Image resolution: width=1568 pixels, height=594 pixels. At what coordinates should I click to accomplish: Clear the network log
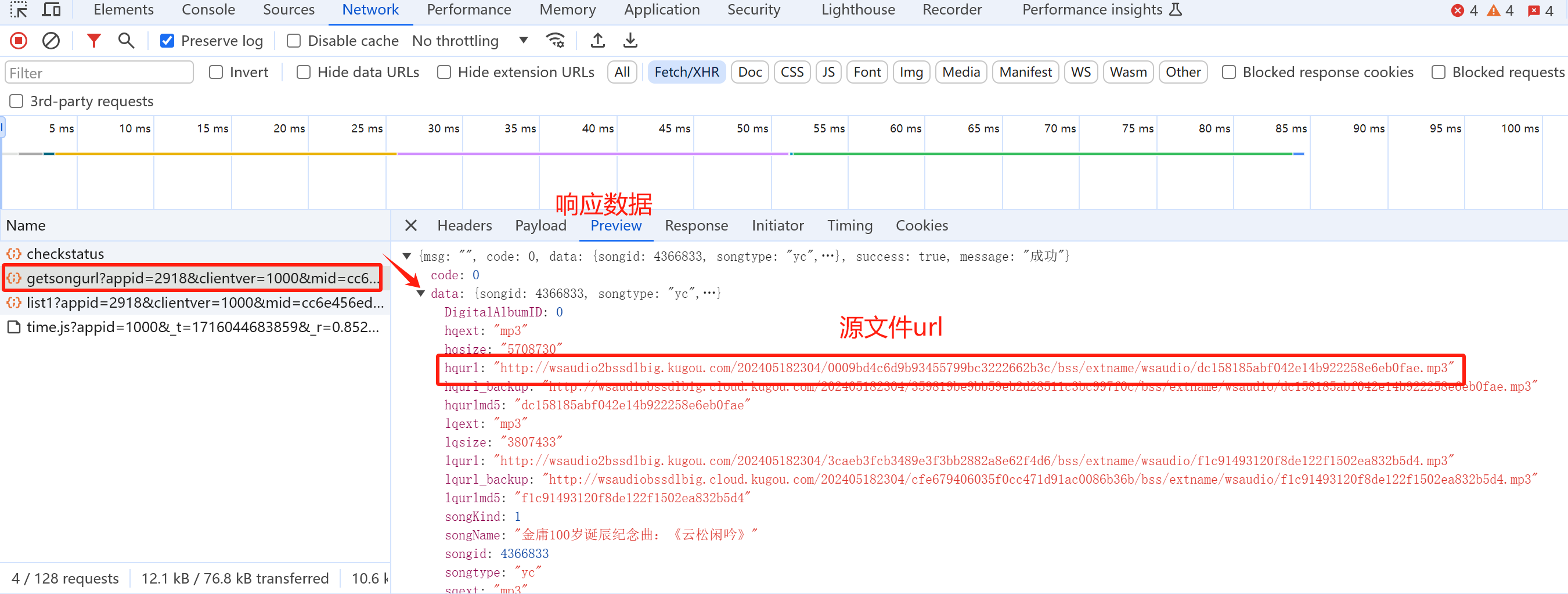51,41
